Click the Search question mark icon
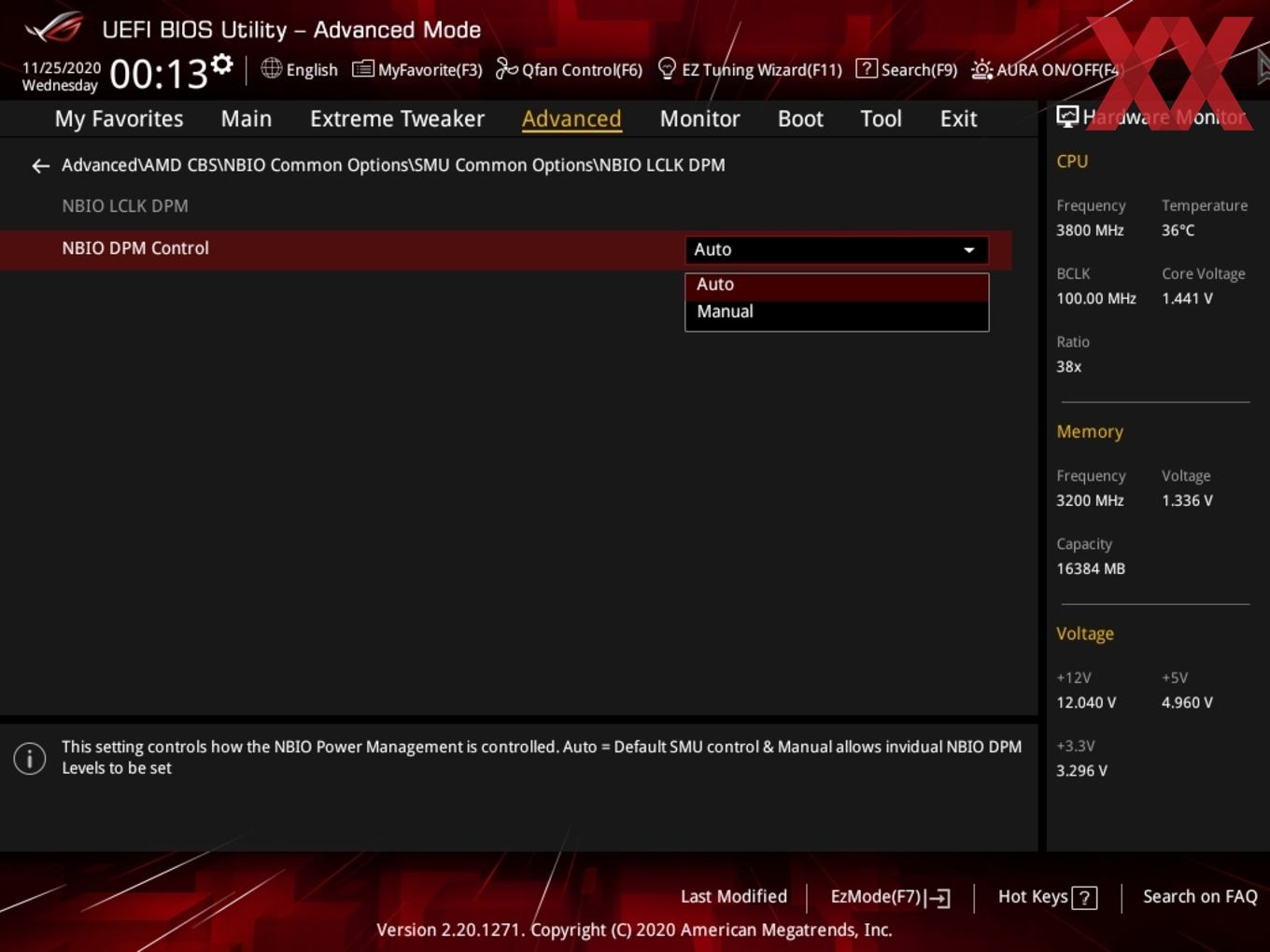This screenshot has height=952, width=1270. point(866,68)
